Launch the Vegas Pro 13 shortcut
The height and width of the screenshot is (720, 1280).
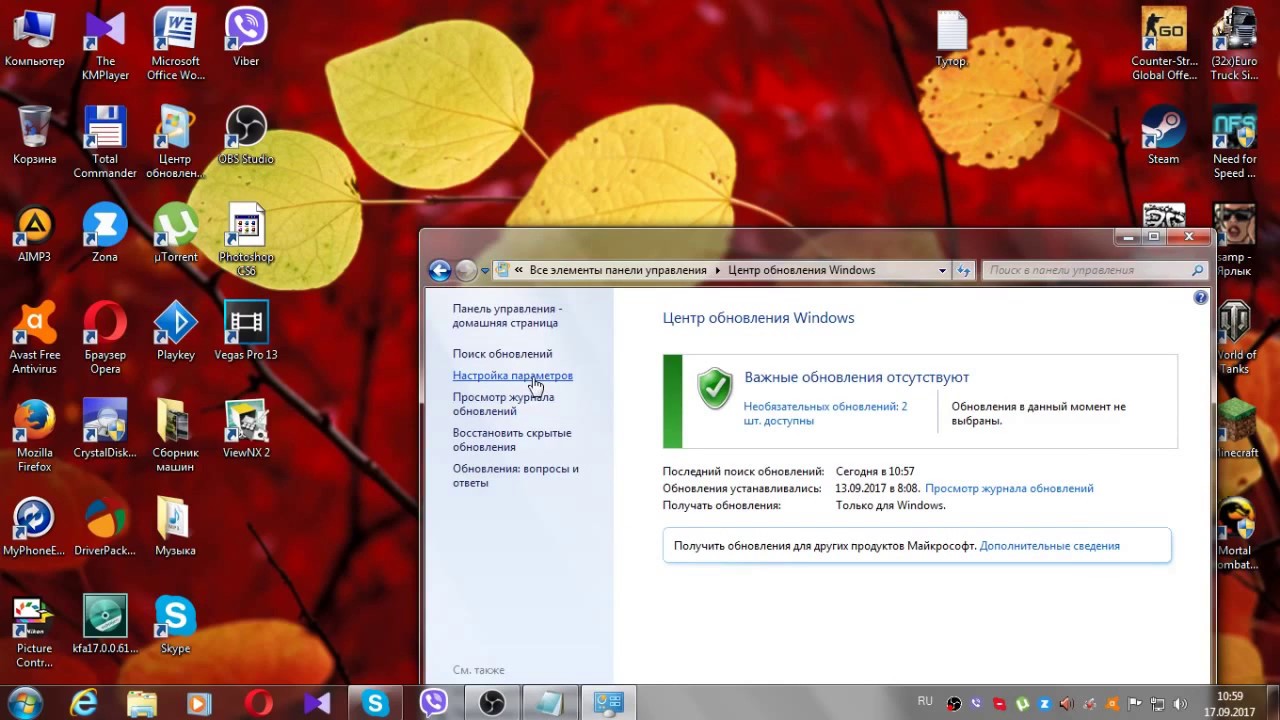pos(246,331)
